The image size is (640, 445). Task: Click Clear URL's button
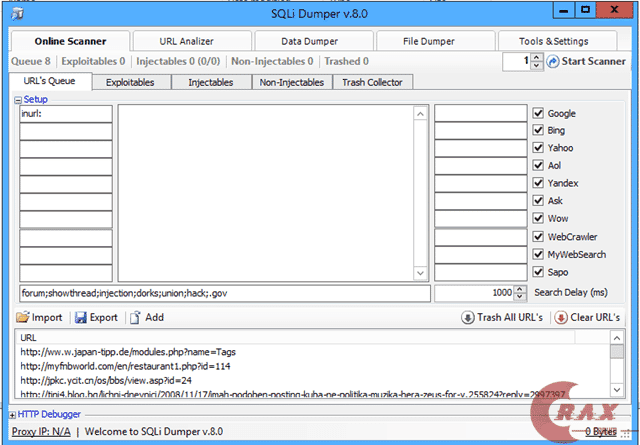pos(587,317)
